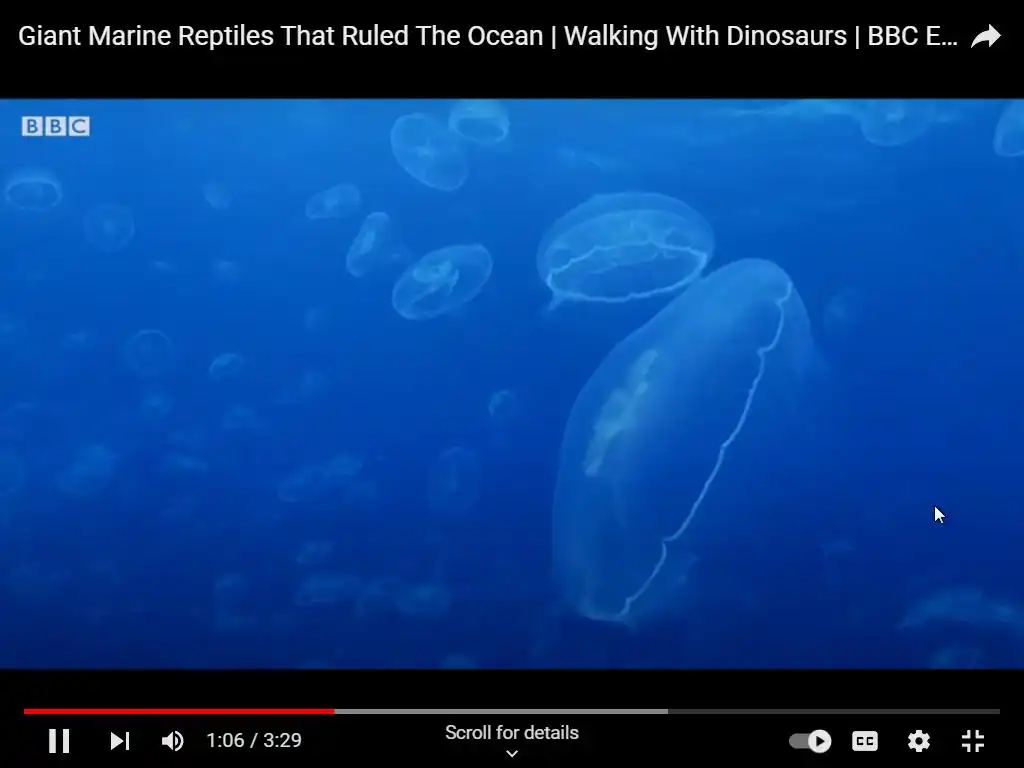1024x768 pixels.
Task: Open the settings gear menu
Action: 919,741
